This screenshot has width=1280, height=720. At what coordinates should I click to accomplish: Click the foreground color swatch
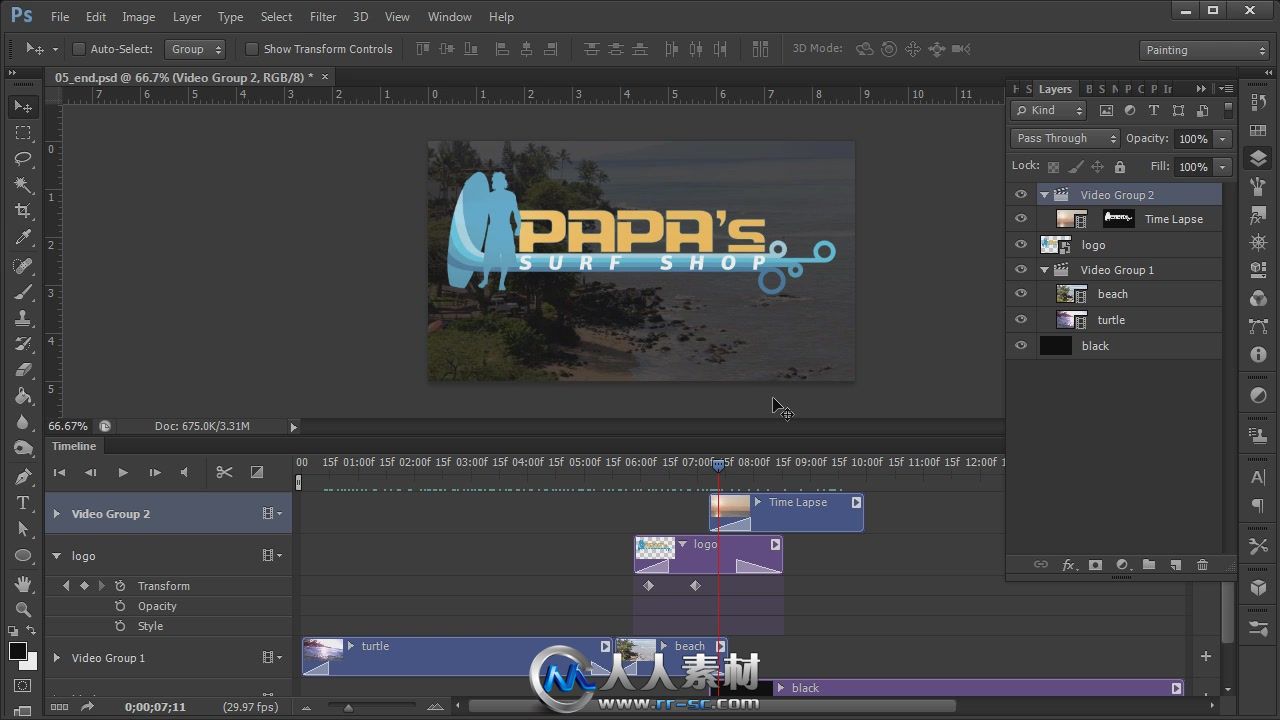pyautogui.click(x=18, y=652)
